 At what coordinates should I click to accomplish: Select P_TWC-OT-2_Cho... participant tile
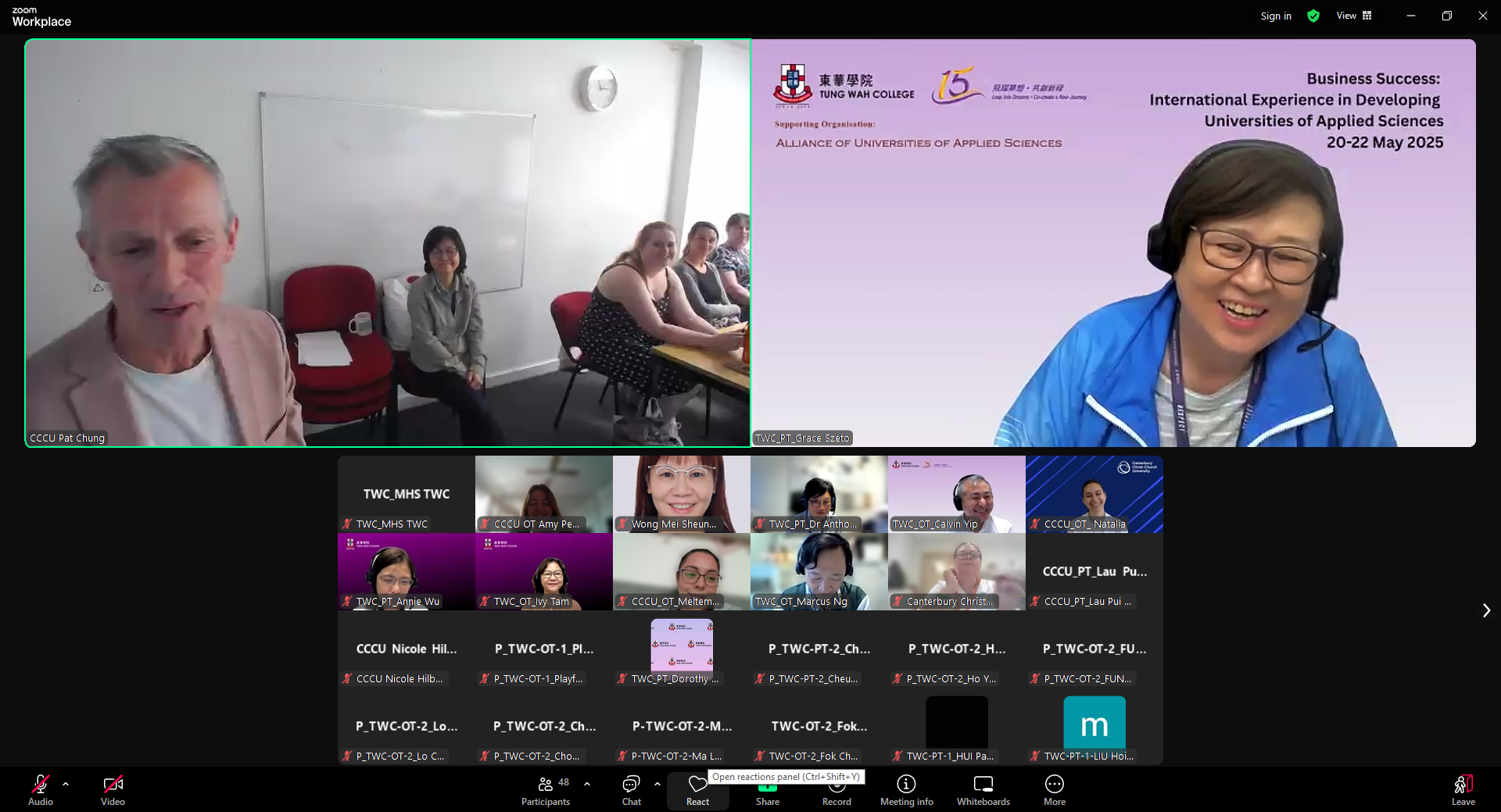[544, 726]
